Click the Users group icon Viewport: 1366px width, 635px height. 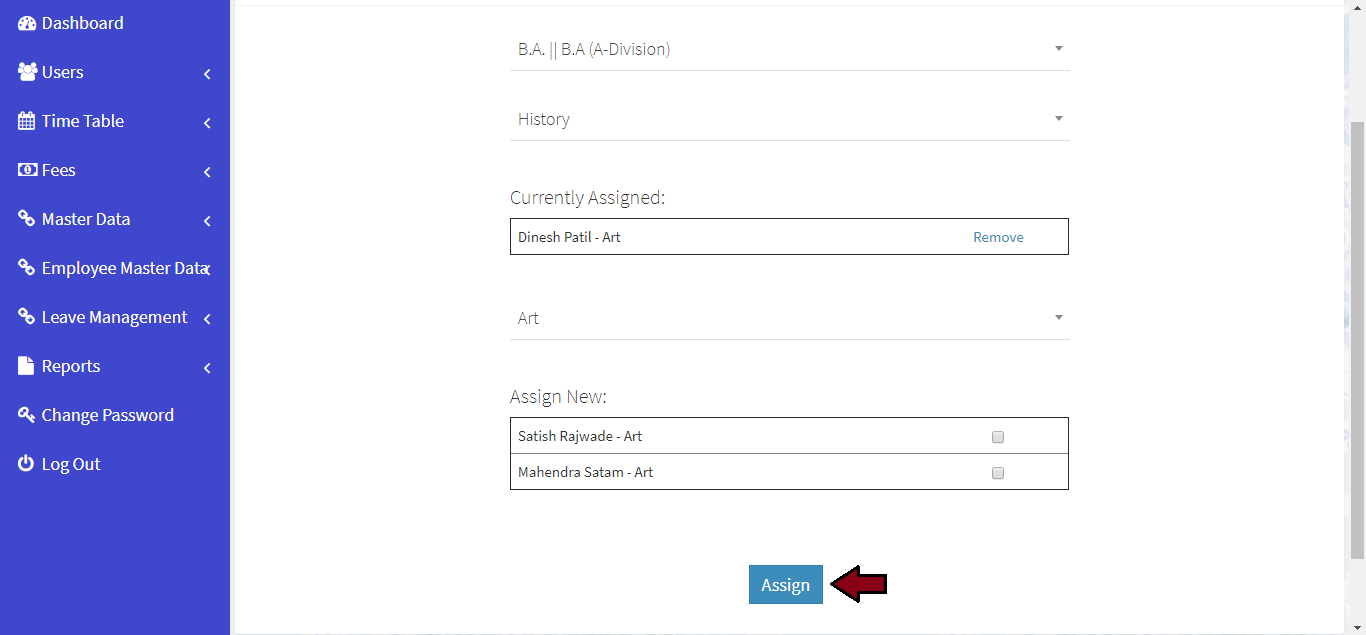pyautogui.click(x=27, y=72)
